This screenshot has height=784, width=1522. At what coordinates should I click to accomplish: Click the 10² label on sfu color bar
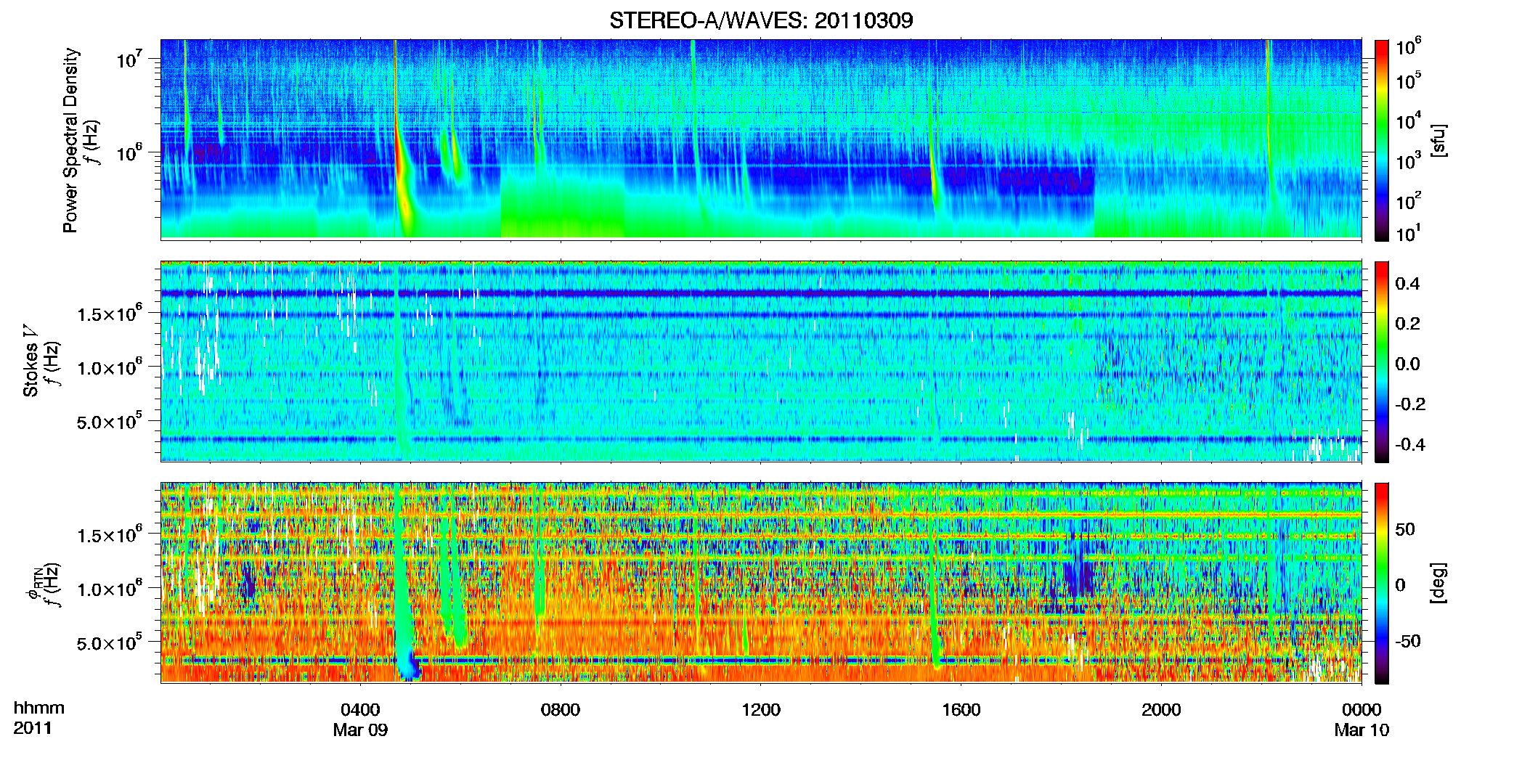tap(1408, 200)
